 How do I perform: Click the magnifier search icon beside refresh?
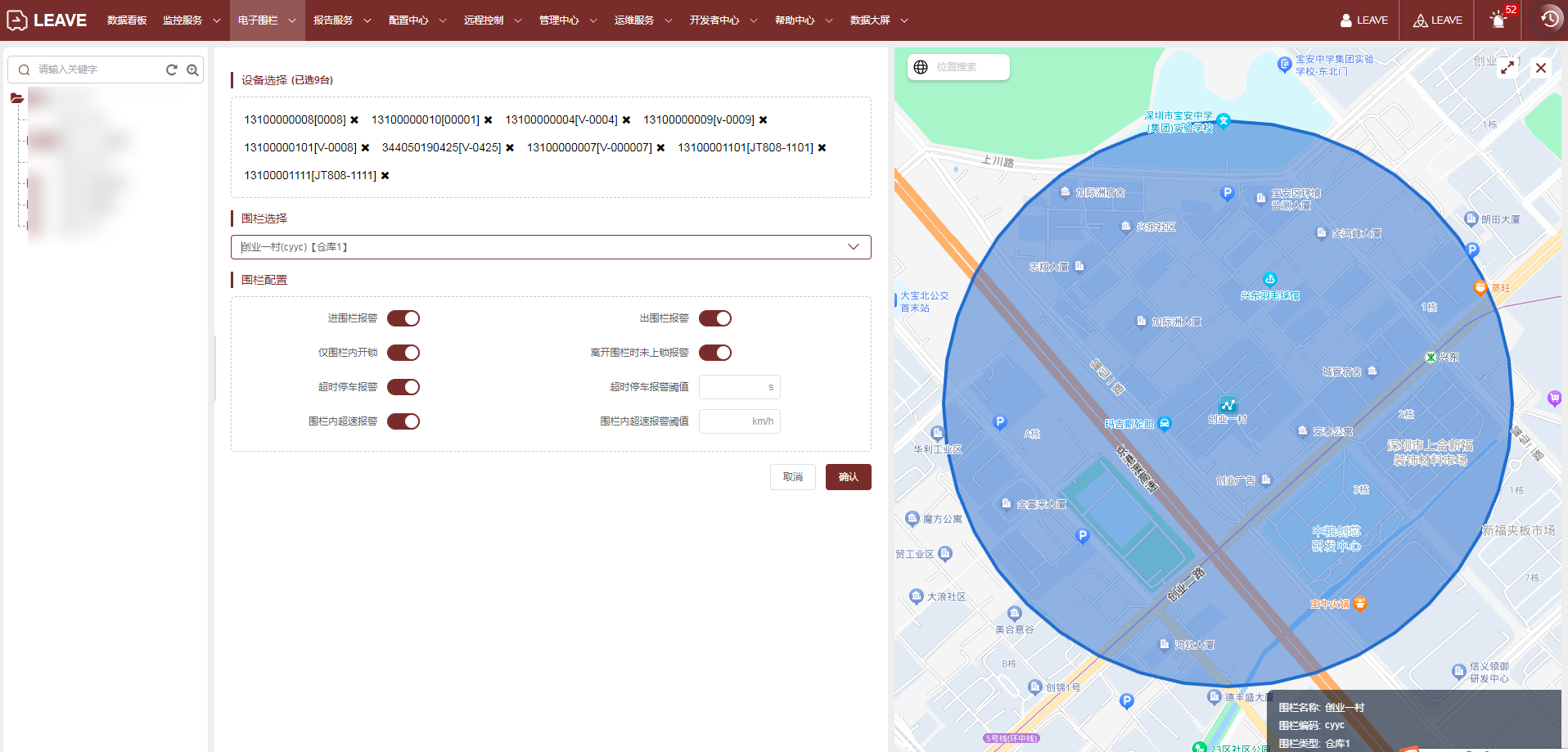[x=192, y=70]
